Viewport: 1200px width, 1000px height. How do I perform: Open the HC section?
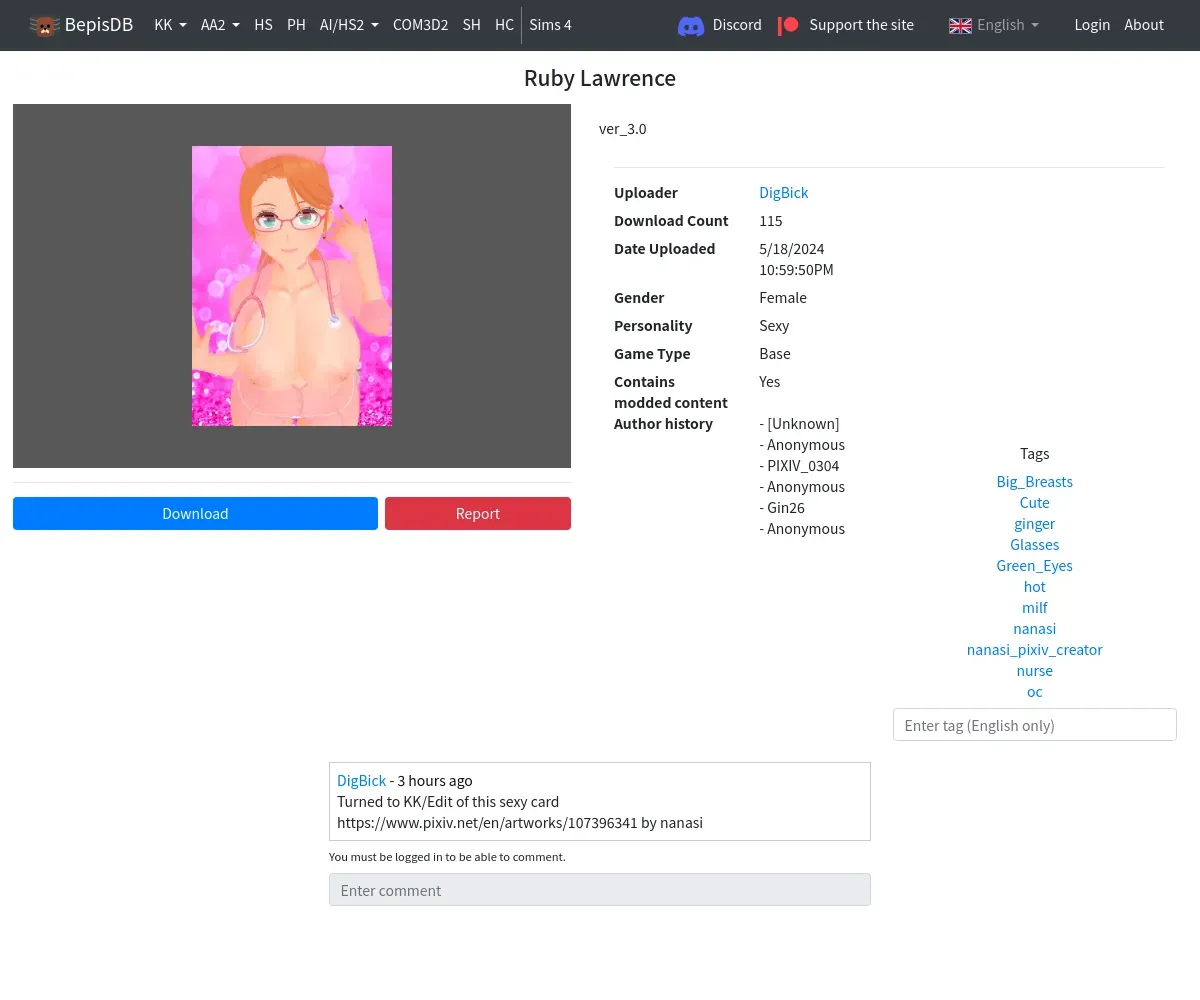pos(504,25)
